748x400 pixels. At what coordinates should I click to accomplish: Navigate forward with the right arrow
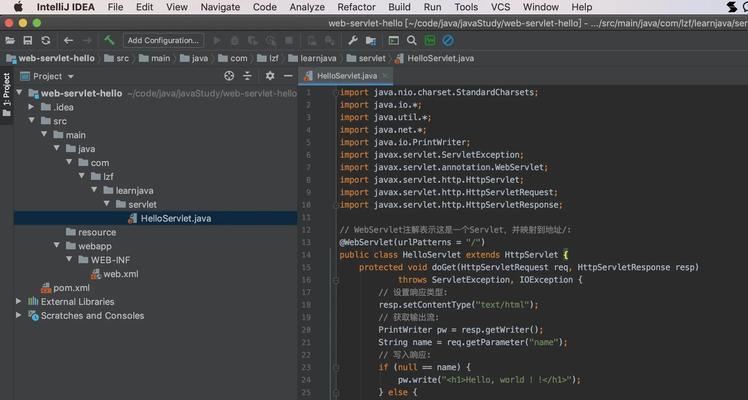87,41
